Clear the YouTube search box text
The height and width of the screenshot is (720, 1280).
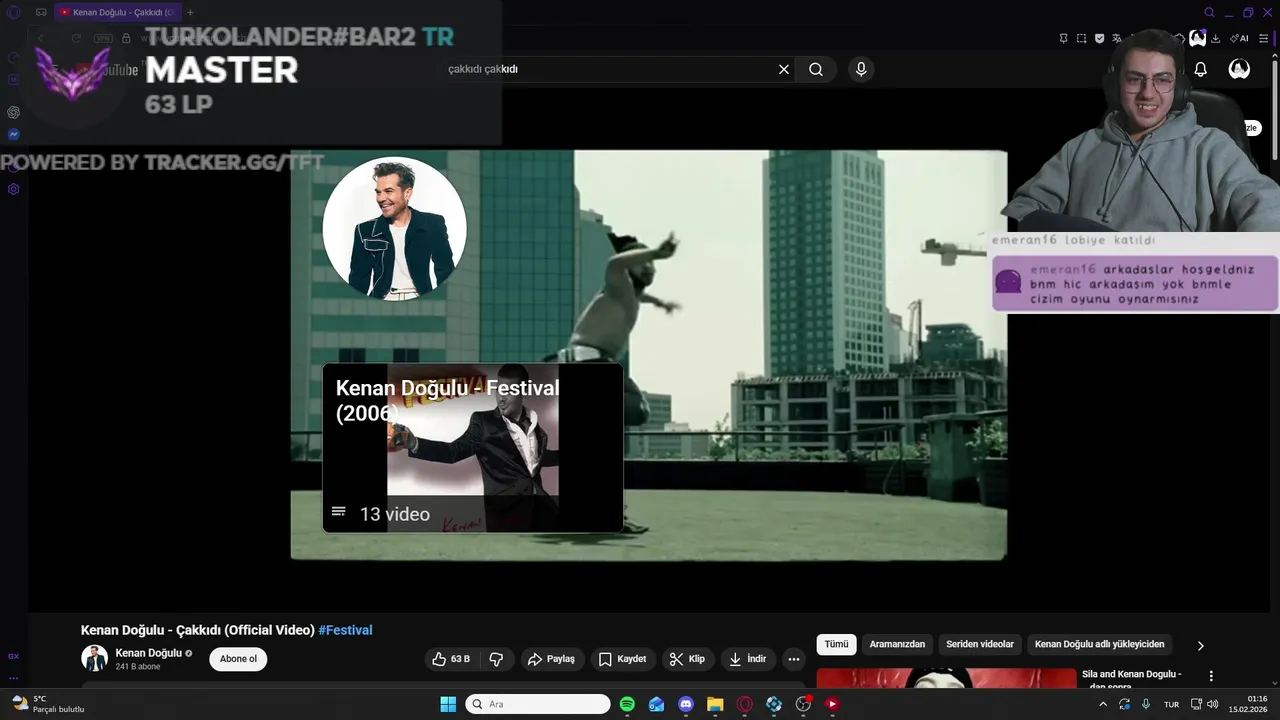[784, 69]
